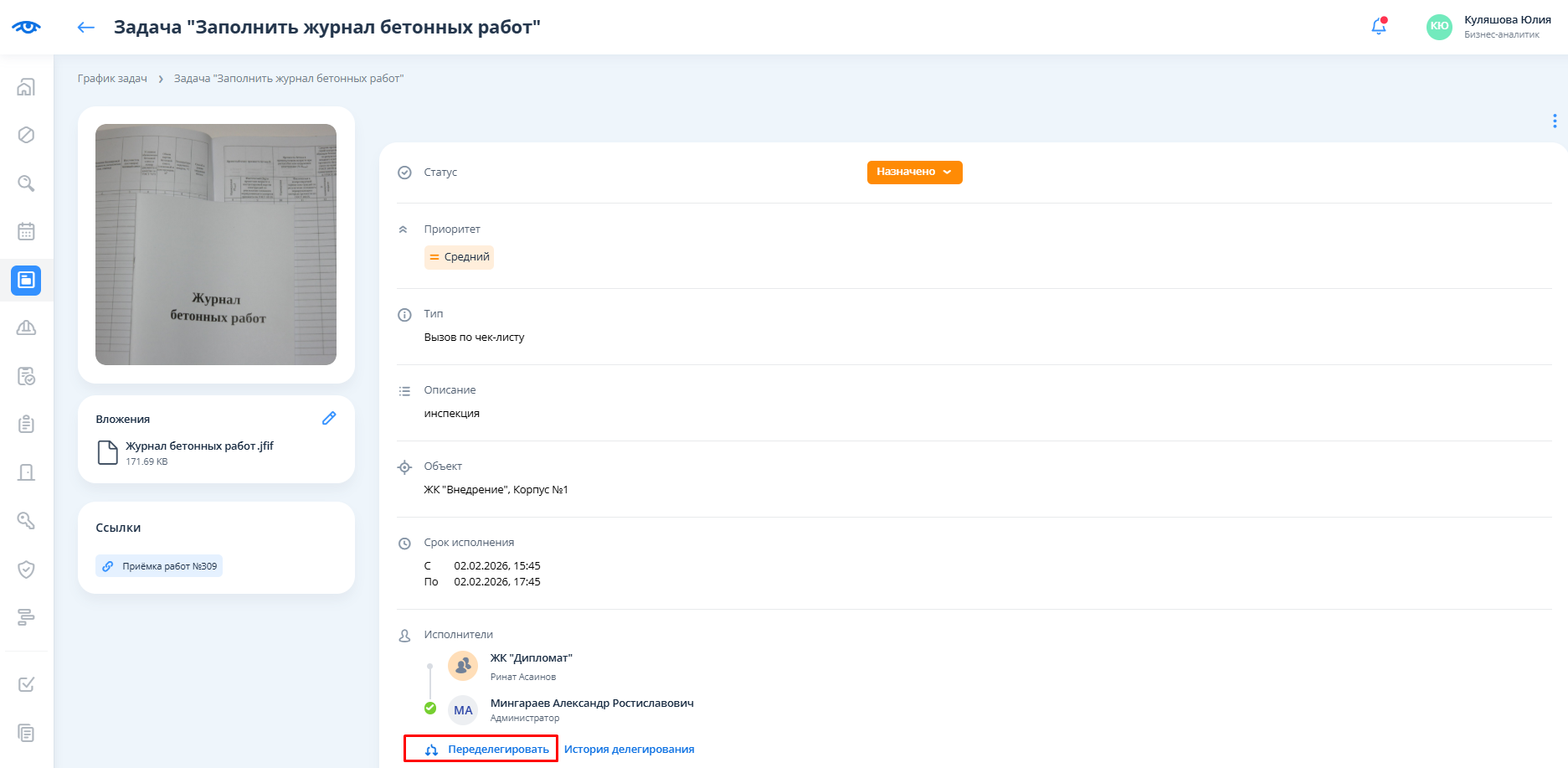This screenshot has width=1568, height=768.
Task: Open the three-dot more options menu
Action: point(1555,121)
